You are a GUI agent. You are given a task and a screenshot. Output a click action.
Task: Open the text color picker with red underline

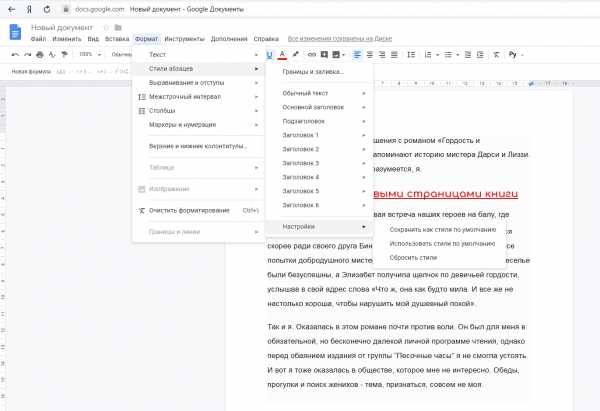pos(282,55)
